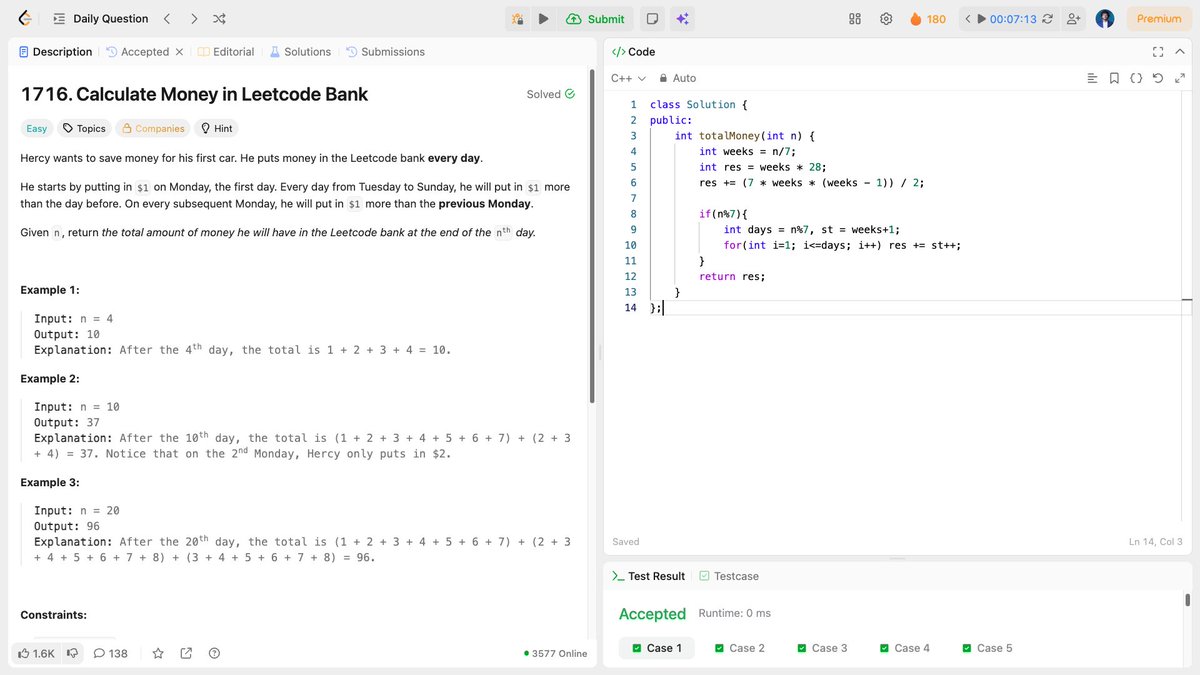
Task: Click the 180 streak flame counter
Action: pyautogui.click(x=928, y=19)
